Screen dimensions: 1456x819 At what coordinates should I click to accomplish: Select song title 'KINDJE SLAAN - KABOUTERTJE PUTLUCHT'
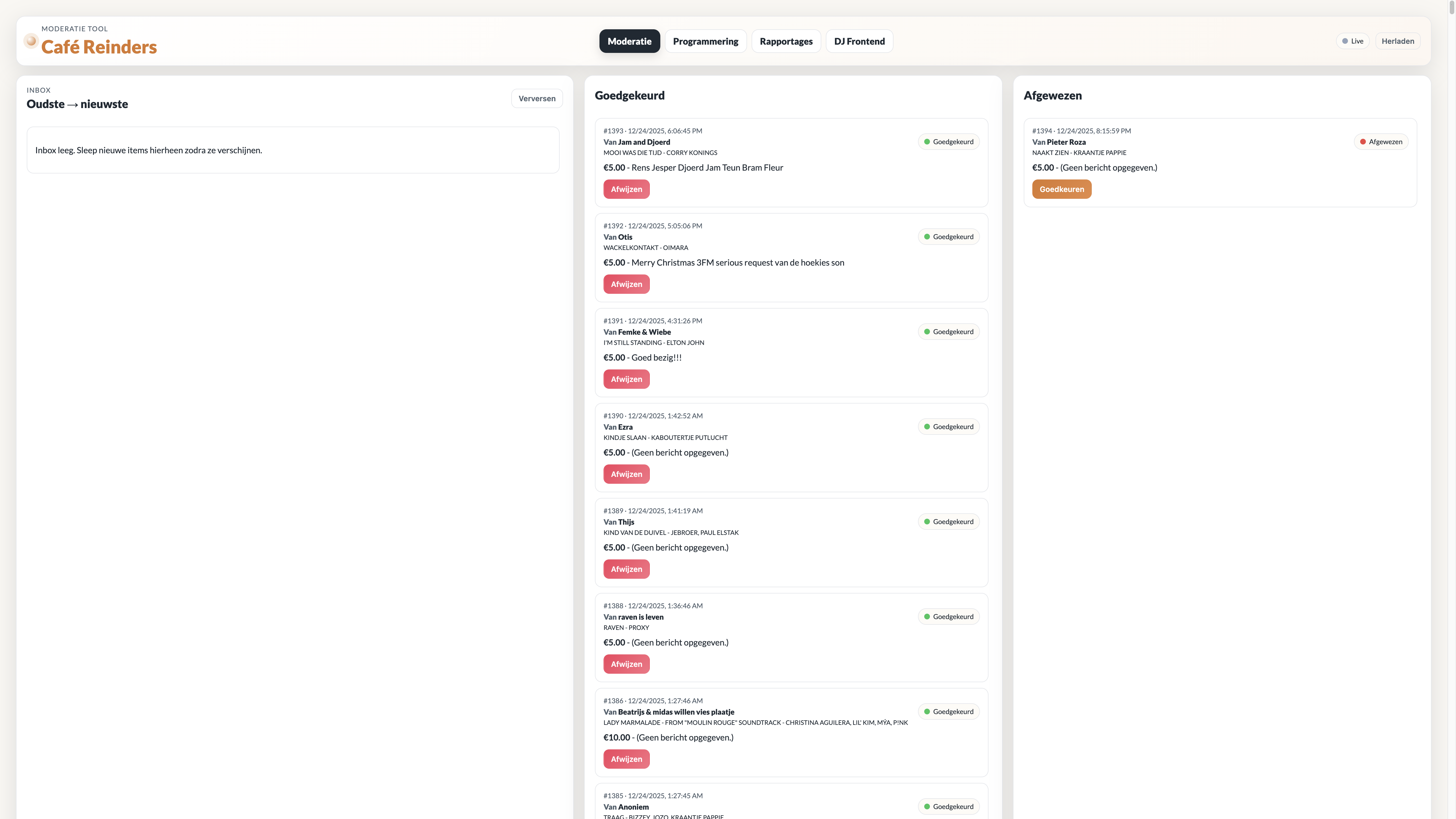[665, 437]
